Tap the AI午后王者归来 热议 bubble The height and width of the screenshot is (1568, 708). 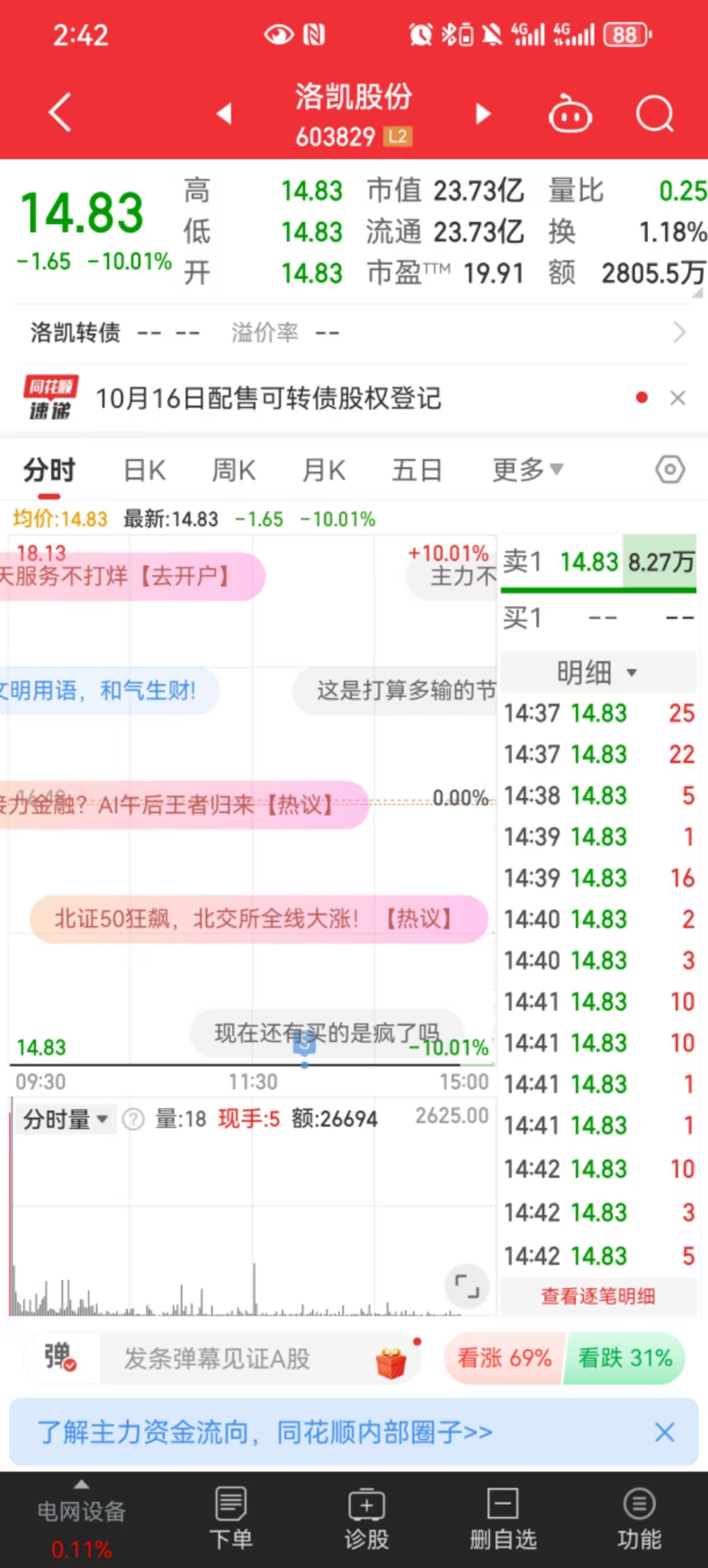point(185,805)
